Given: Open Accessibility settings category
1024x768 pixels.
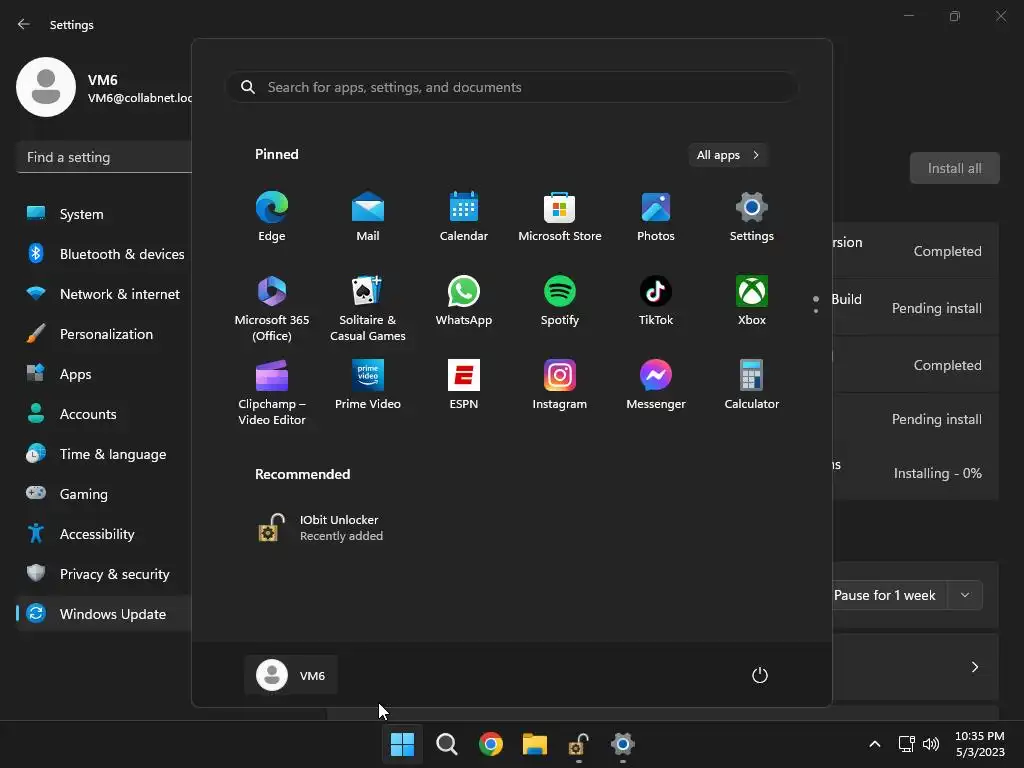Looking at the screenshot, I should pyautogui.click(x=104, y=534).
